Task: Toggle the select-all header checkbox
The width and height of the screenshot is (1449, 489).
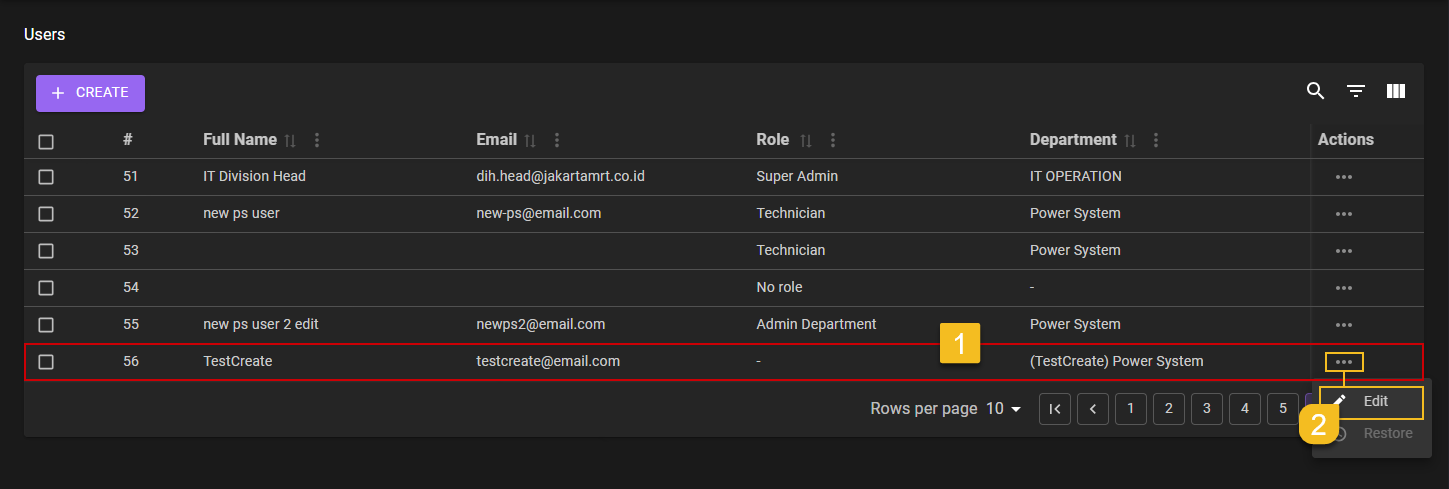Action: (x=46, y=141)
